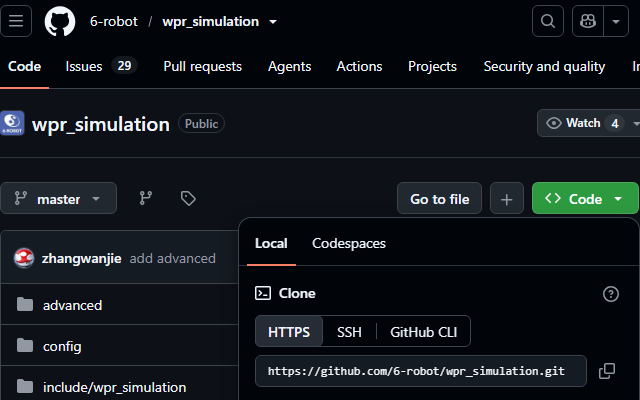Click the HTTPS clone URL field
Viewport: 640px width, 400px height.
[421, 371]
